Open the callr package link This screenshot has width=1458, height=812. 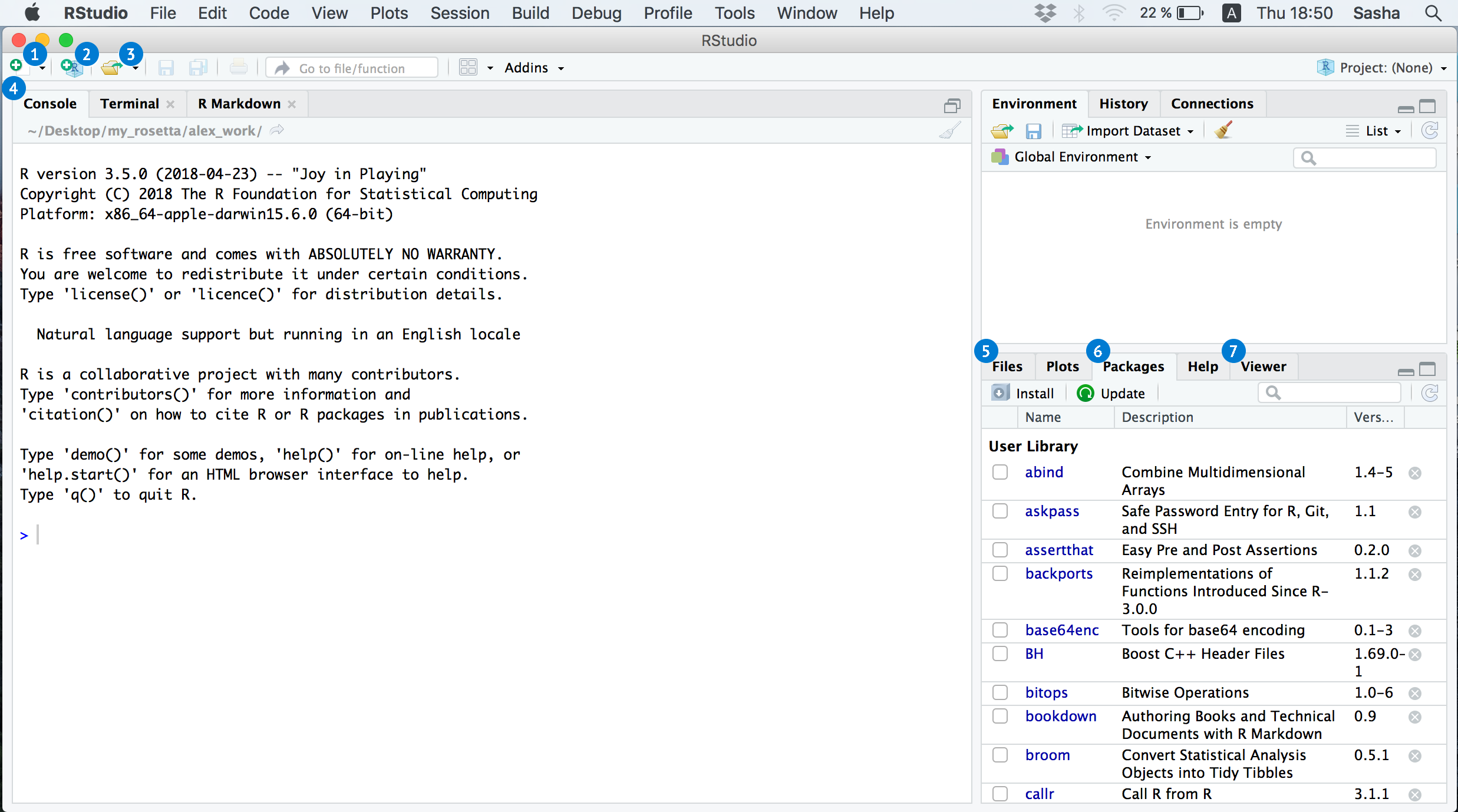(x=1040, y=794)
